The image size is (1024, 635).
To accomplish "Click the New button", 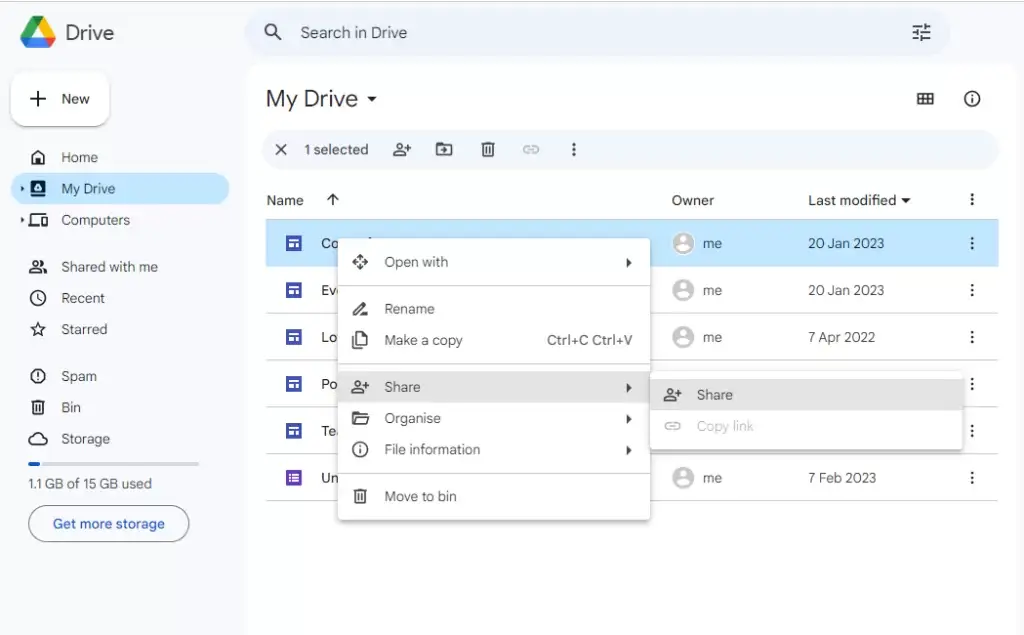I will 60,99.
